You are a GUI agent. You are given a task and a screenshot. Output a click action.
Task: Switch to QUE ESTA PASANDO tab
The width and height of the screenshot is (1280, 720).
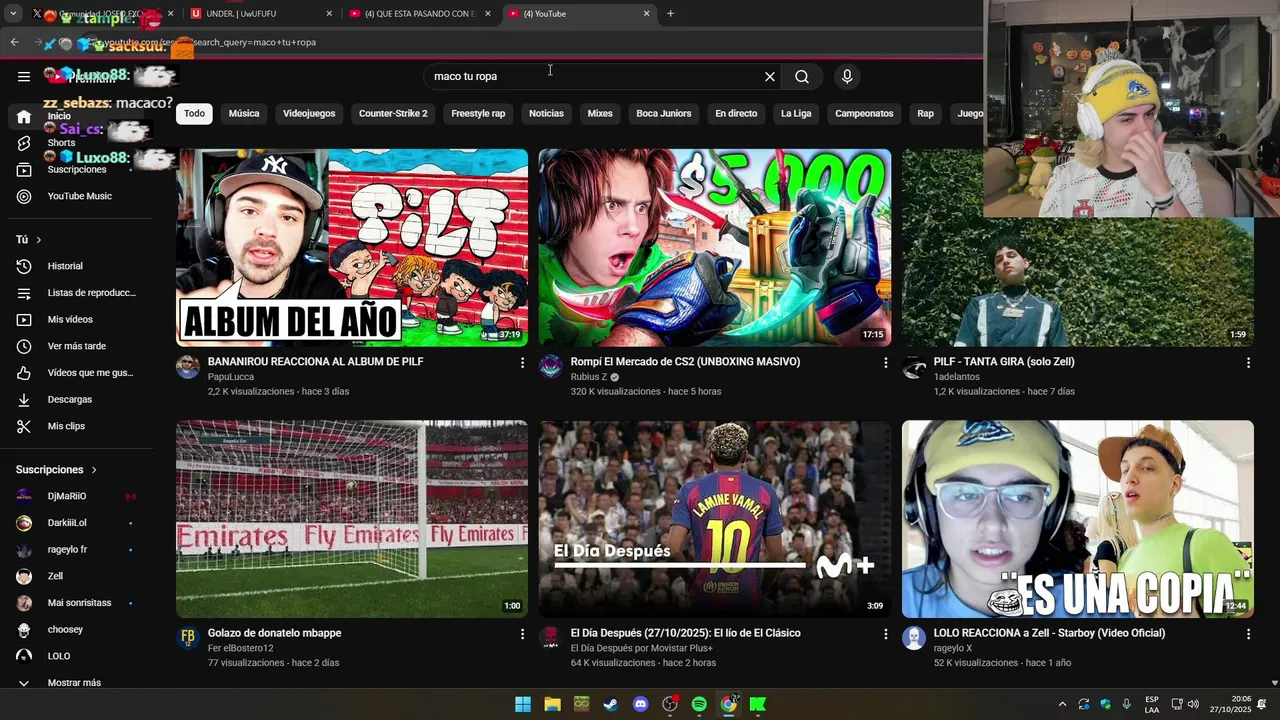[420, 13]
